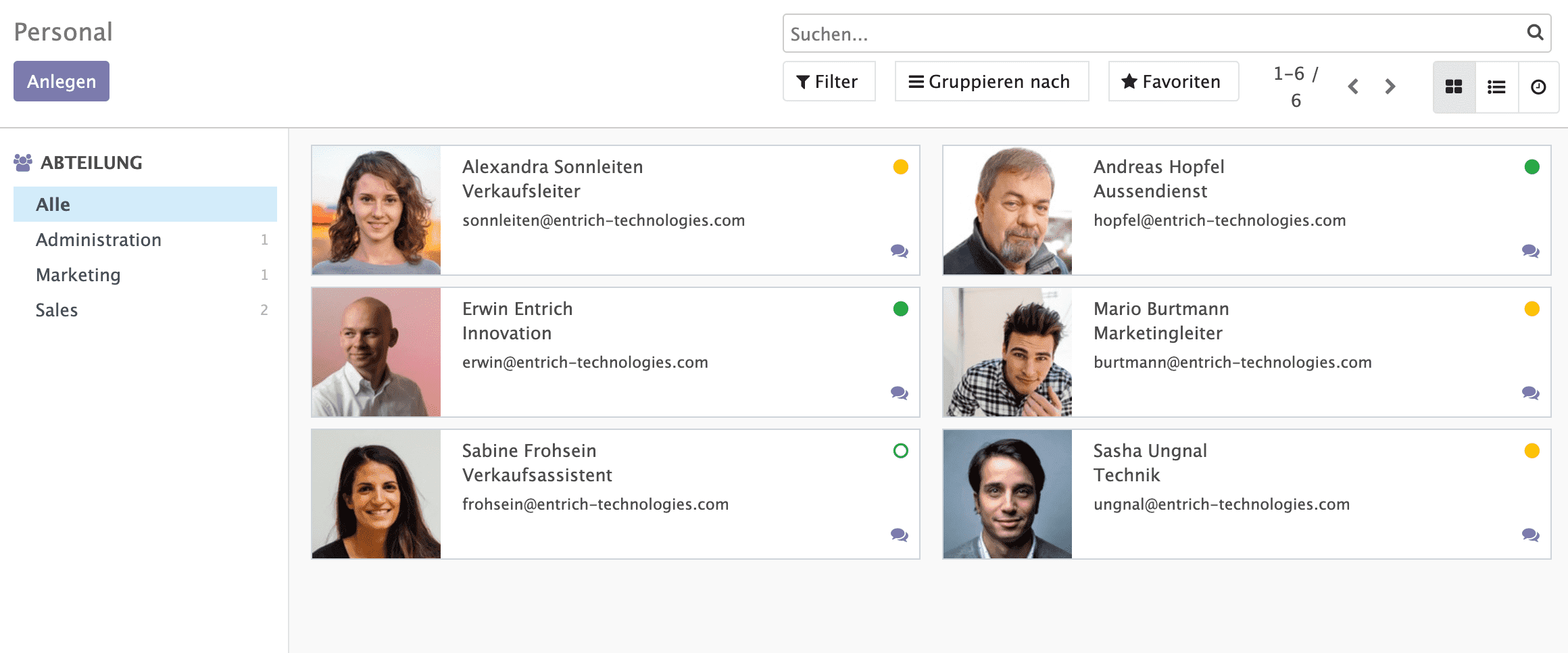
Task: Click into the Suchen search field
Action: pyautogui.click(x=1149, y=34)
